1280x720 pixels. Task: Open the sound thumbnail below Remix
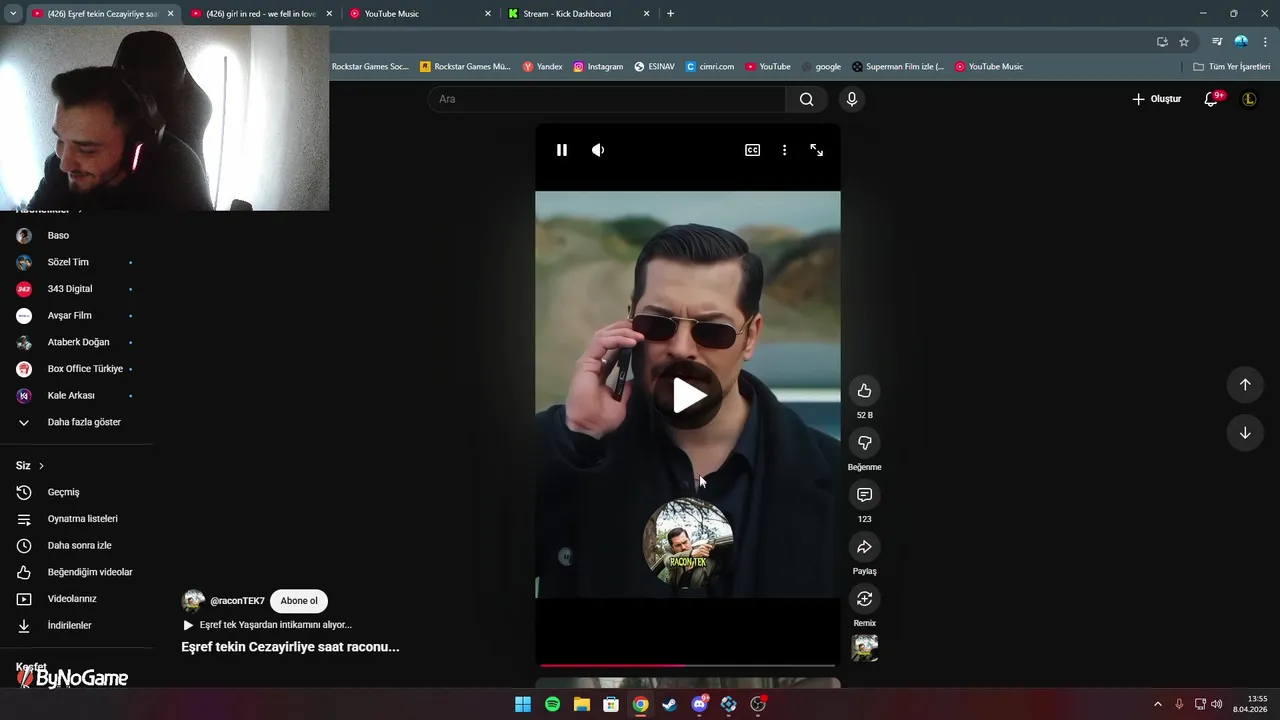[x=865, y=648]
